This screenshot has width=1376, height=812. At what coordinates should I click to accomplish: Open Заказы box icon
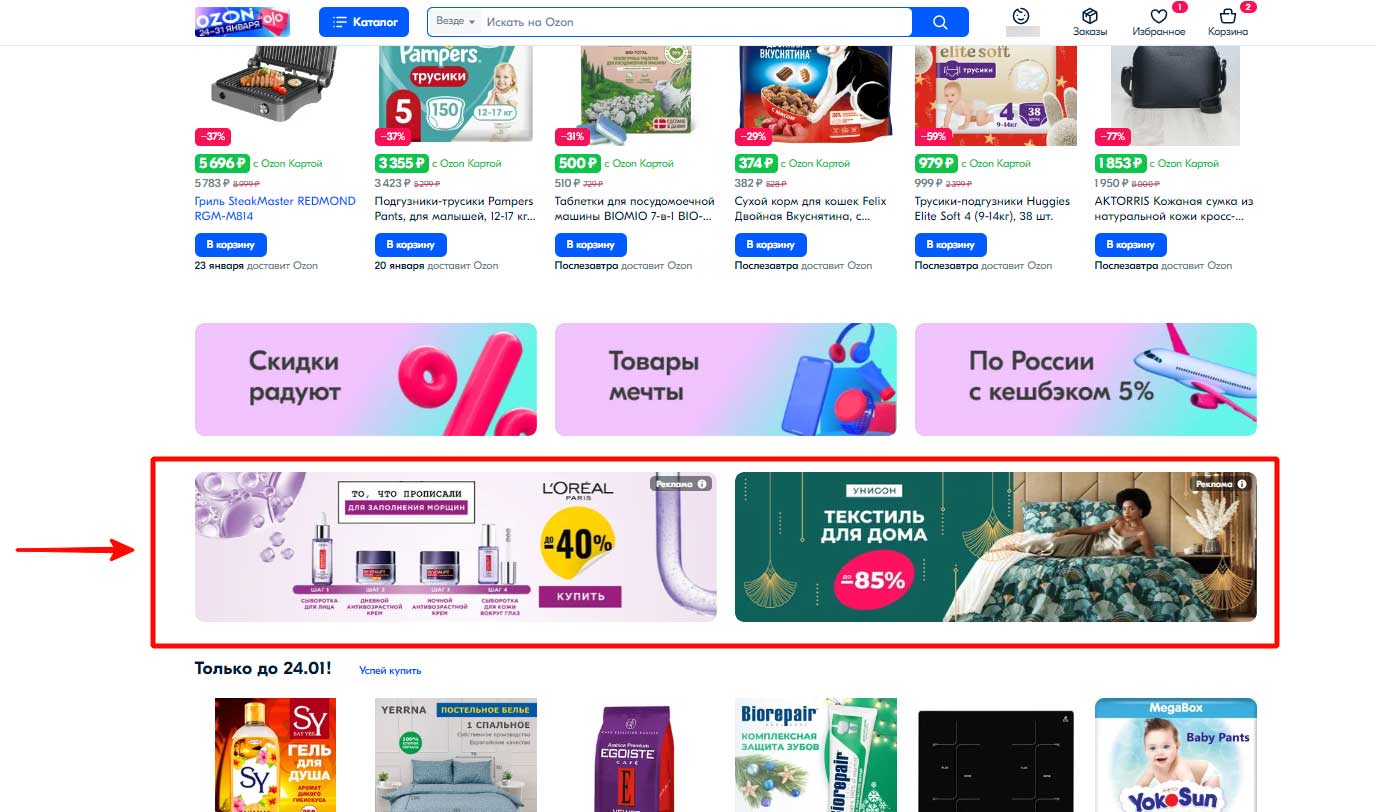pos(1090,22)
